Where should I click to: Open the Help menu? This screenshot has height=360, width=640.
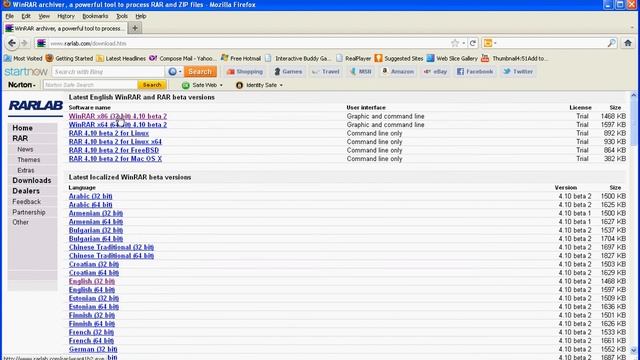(141, 16)
